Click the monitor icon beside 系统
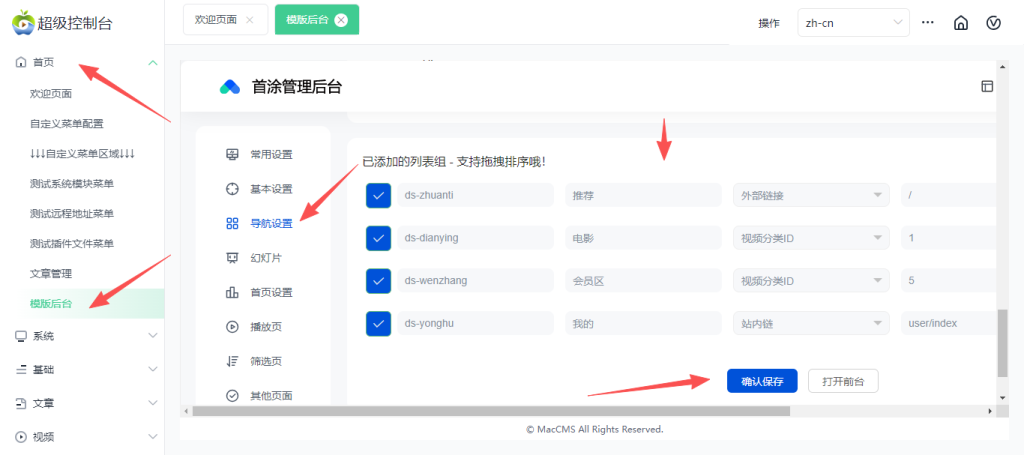Image resolution: width=1024 pixels, height=455 pixels. pyautogui.click(x=21, y=336)
